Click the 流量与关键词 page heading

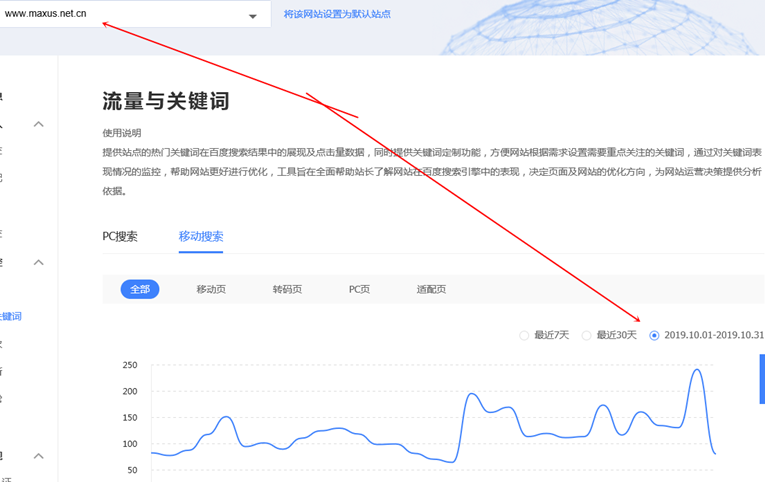[x=166, y=101]
